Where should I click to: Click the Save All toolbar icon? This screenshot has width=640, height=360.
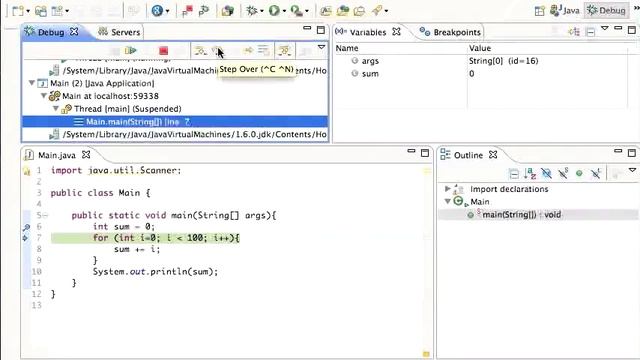click(40, 11)
